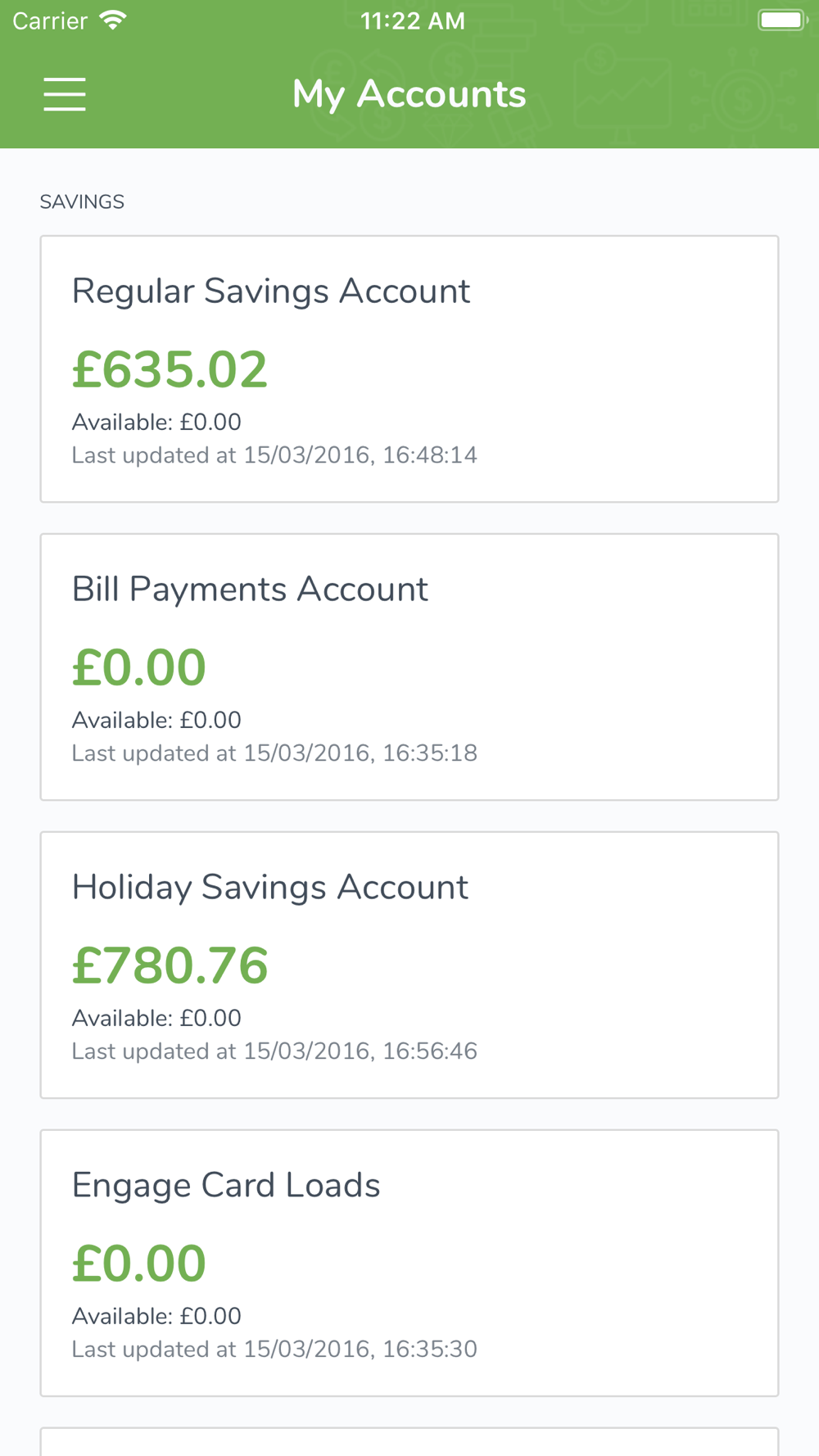Tap the SAVINGS section label
This screenshot has height=1456, width=819.
click(82, 202)
